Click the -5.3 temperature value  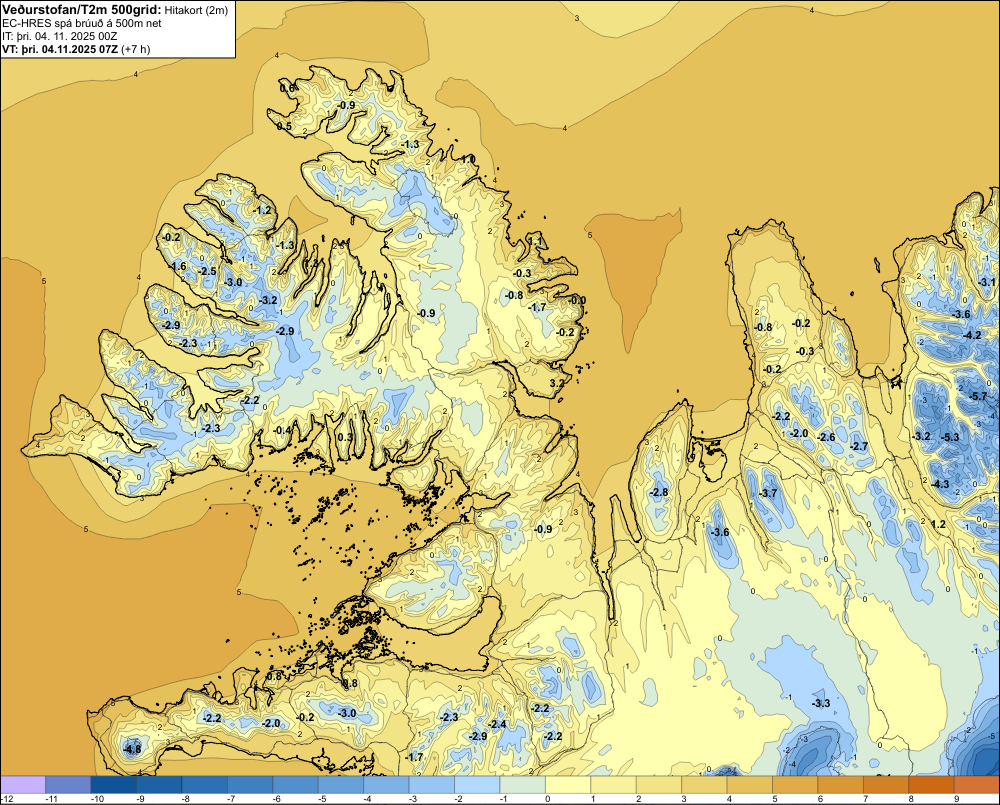coord(950,437)
